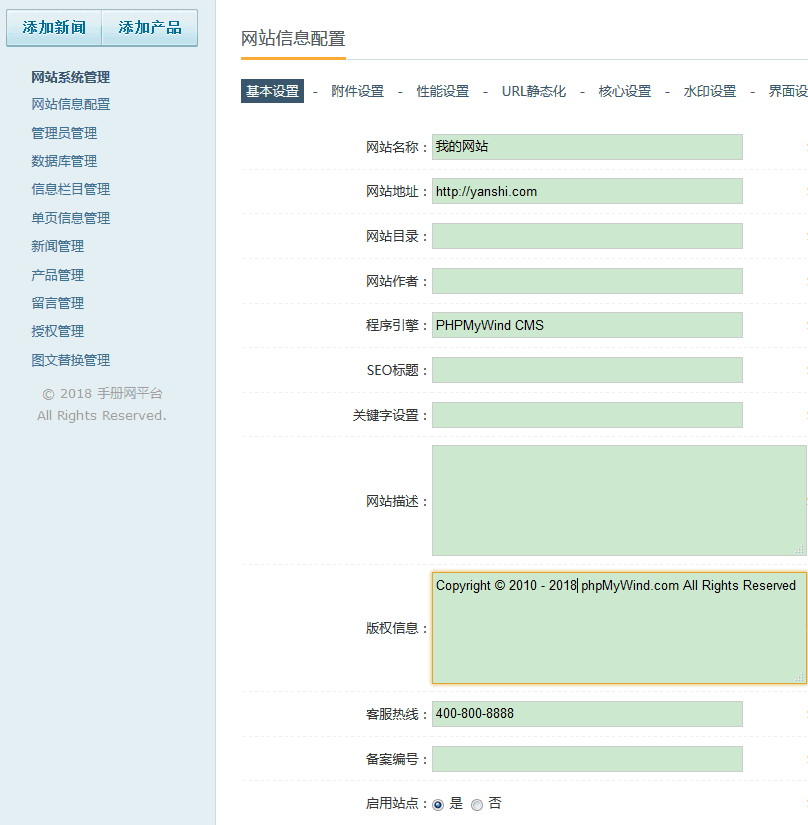Open 信息栏目管理 in sidebar
The width and height of the screenshot is (808, 825).
[x=70, y=189]
